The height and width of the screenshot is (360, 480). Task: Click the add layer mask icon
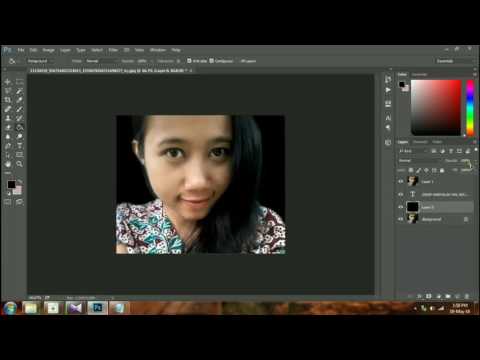point(429,296)
